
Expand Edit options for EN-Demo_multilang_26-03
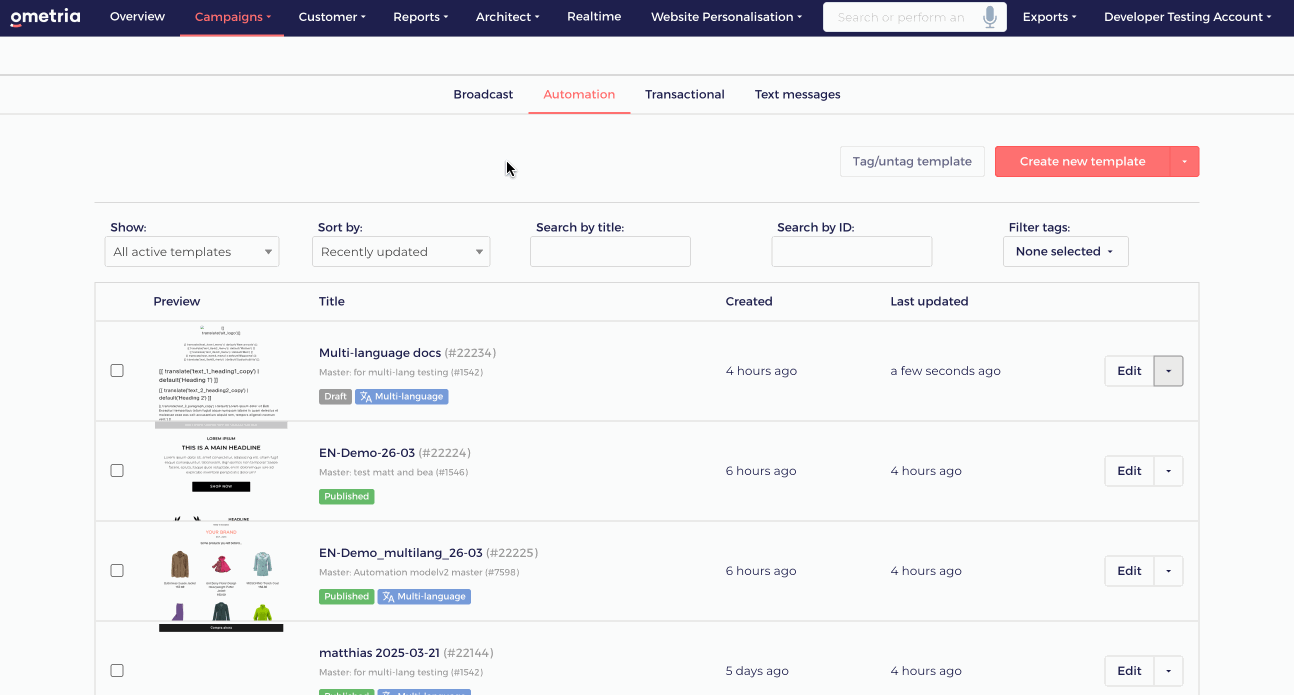click(1169, 571)
